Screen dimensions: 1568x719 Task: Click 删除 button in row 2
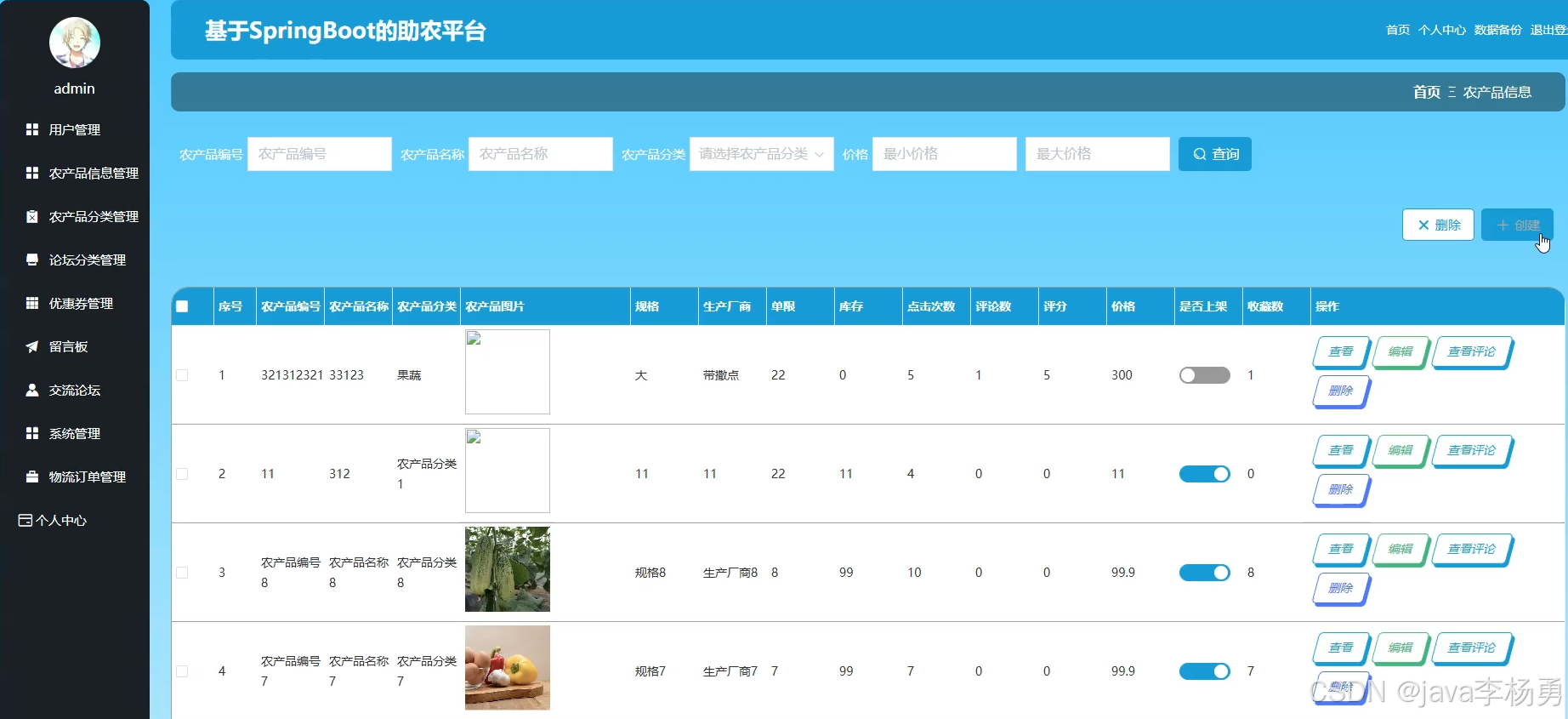coord(1341,489)
